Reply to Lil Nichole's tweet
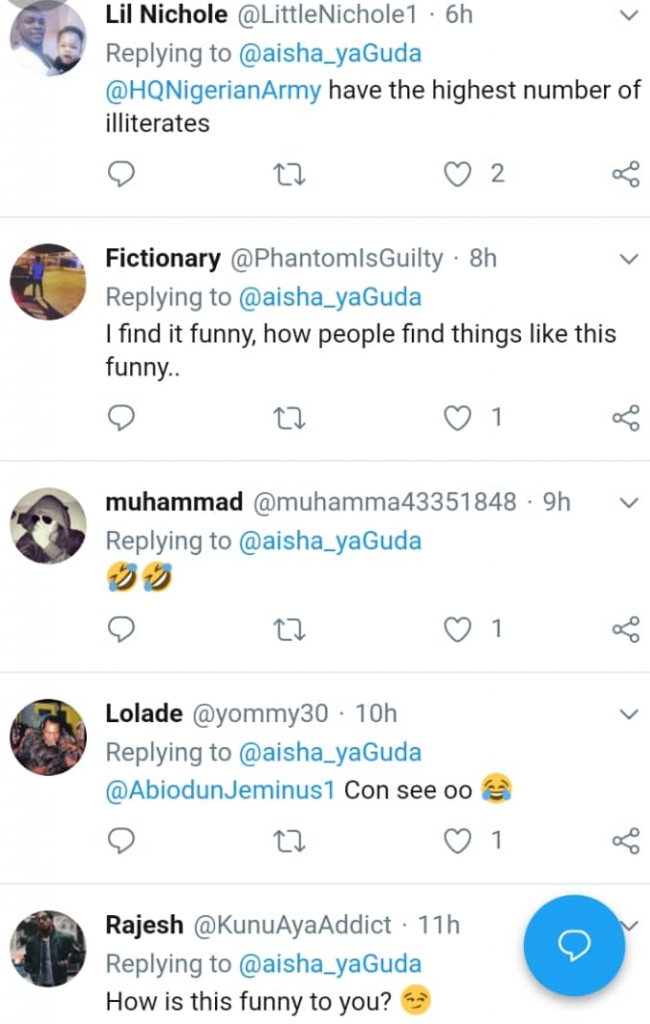This screenshot has height=1024, width=650. 121,176
